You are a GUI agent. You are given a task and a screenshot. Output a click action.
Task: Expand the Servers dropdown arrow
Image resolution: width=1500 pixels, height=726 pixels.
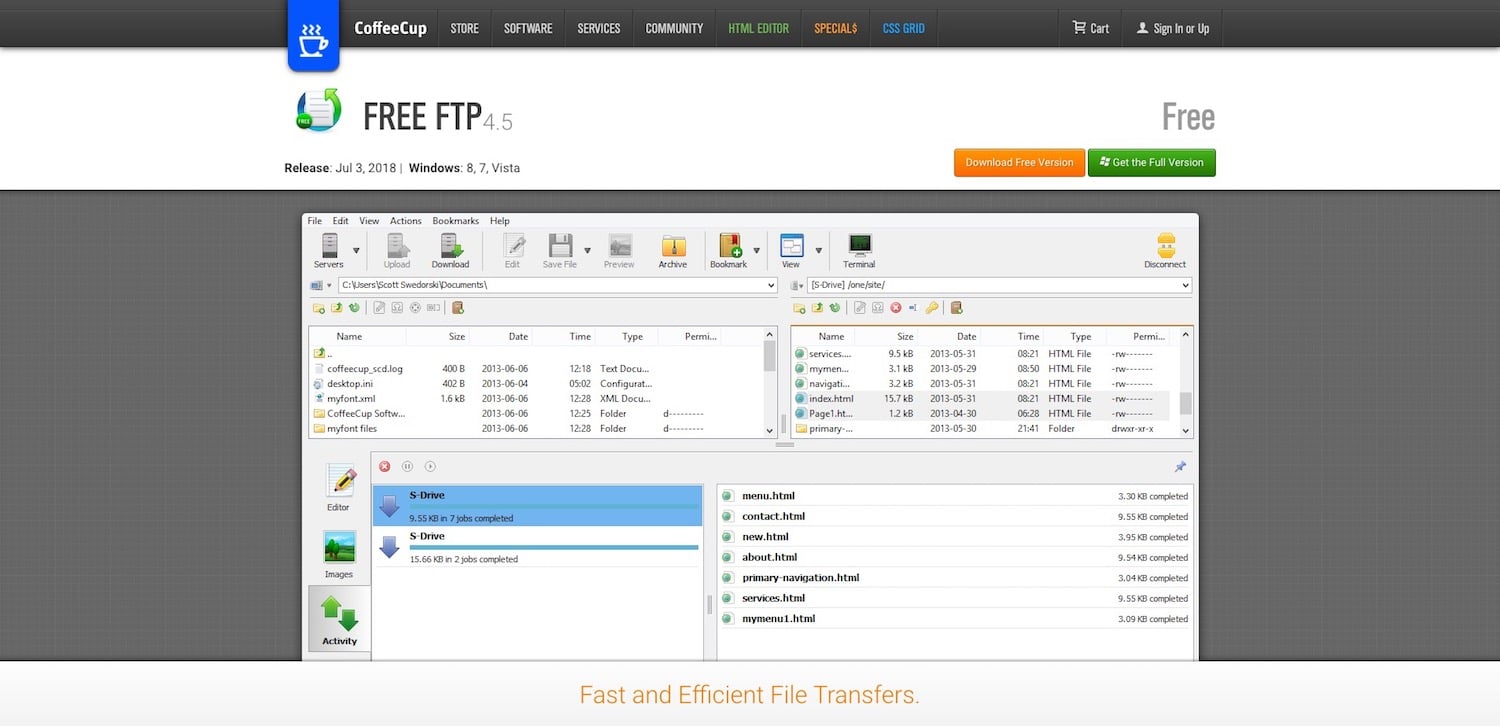pyautogui.click(x=356, y=251)
